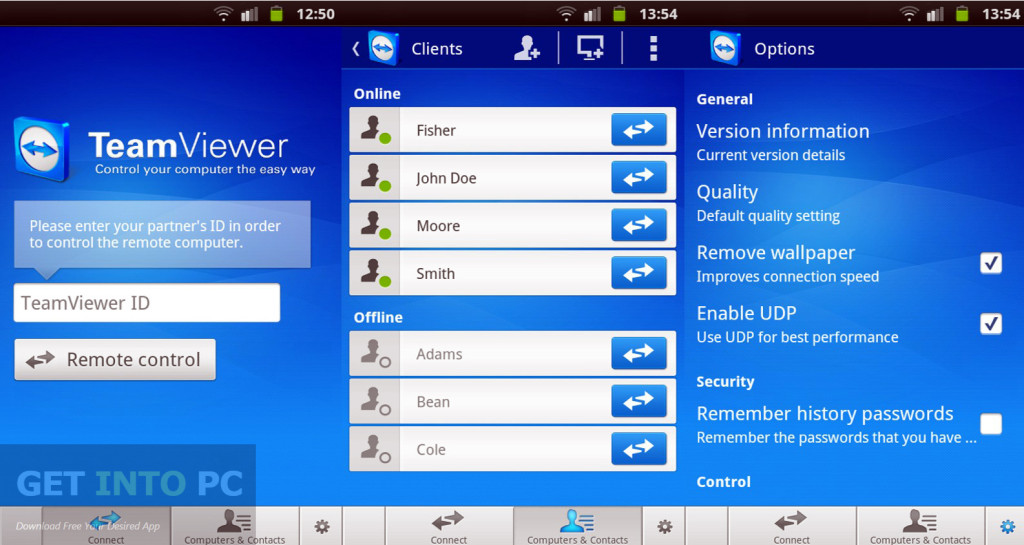Click the battery icon above Options screen

point(962,13)
